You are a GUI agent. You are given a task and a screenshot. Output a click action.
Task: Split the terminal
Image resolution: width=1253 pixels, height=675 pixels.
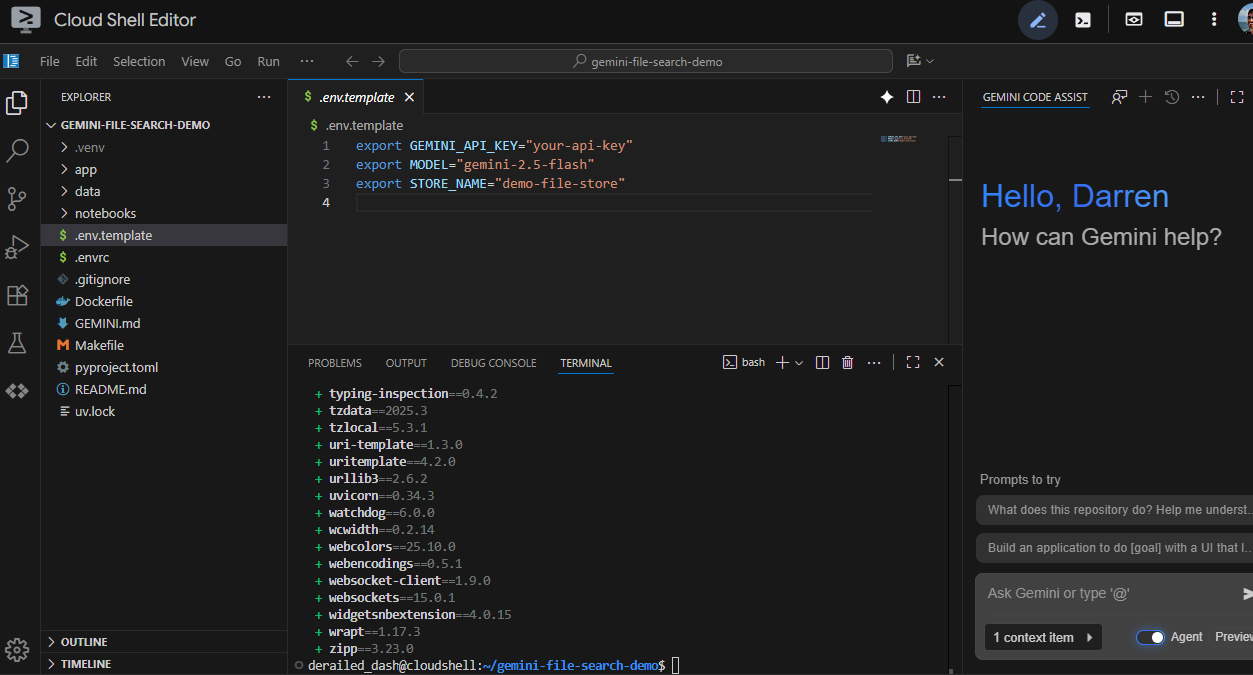click(x=821, y=362)
